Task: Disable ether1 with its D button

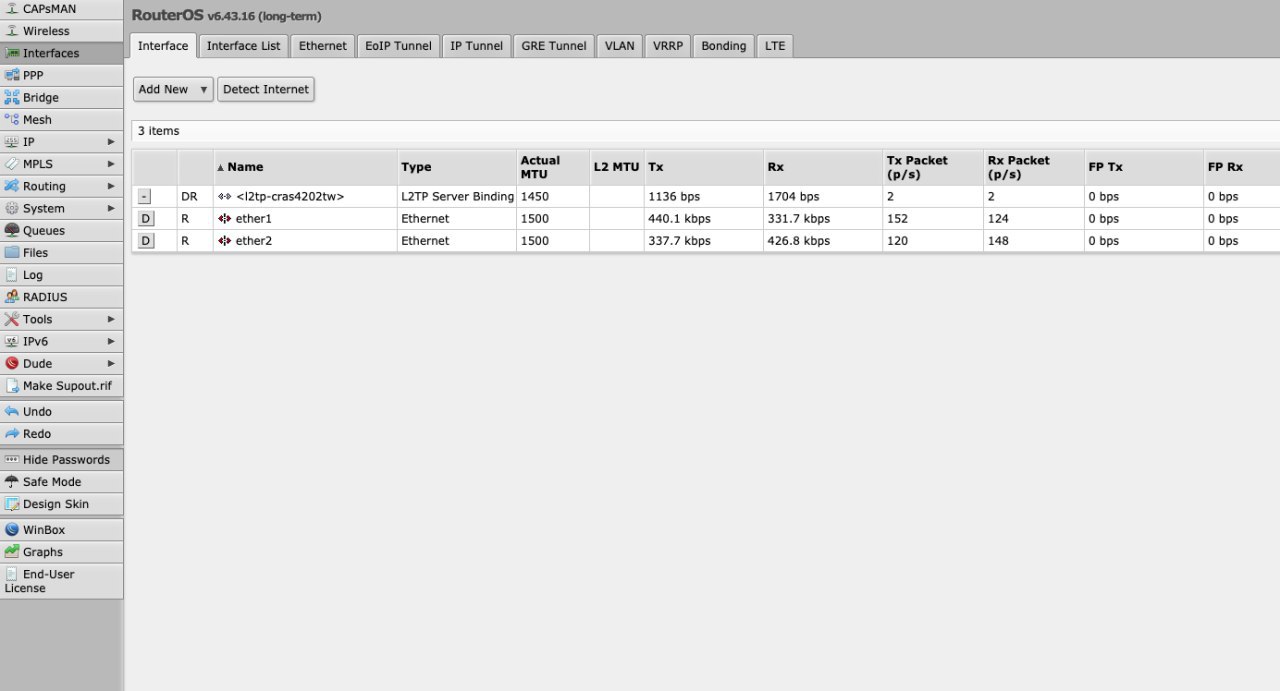Action: 145,218
